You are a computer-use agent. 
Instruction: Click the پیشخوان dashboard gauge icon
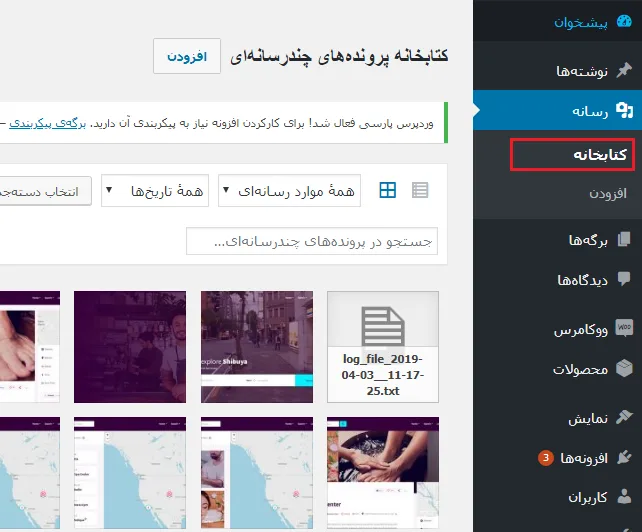click(624, 21)
